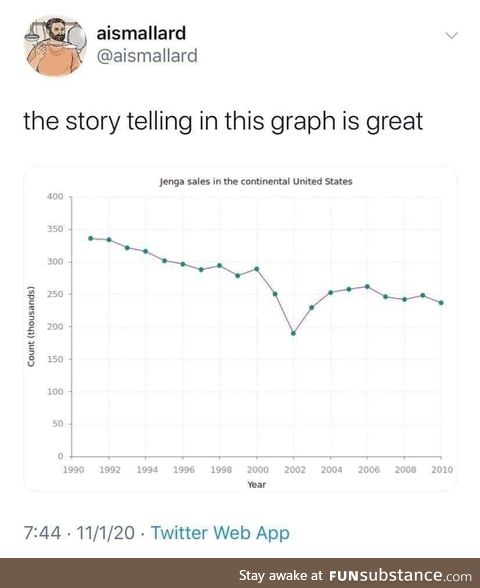Select the data point at 1998
Viewport: 480px width, 588px height.
pos(219,266)
